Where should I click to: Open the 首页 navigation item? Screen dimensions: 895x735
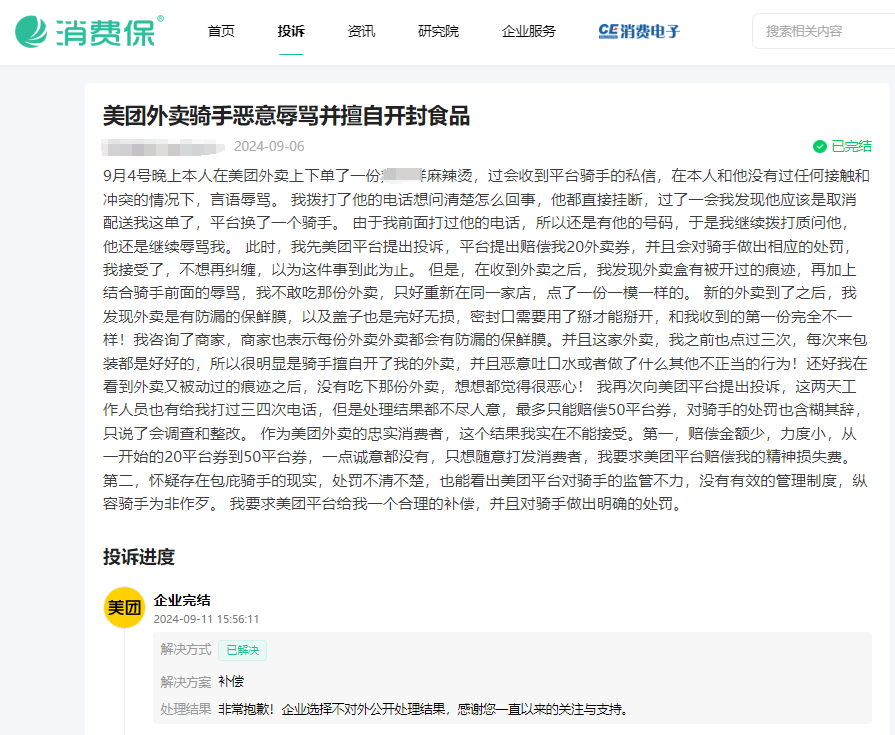220,31
